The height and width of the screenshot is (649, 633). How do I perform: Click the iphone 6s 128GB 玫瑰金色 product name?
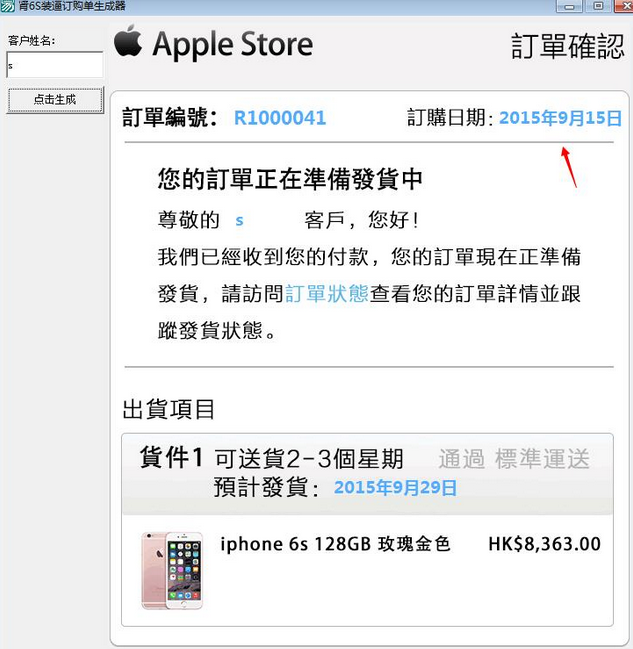click(x=335, y=544)
